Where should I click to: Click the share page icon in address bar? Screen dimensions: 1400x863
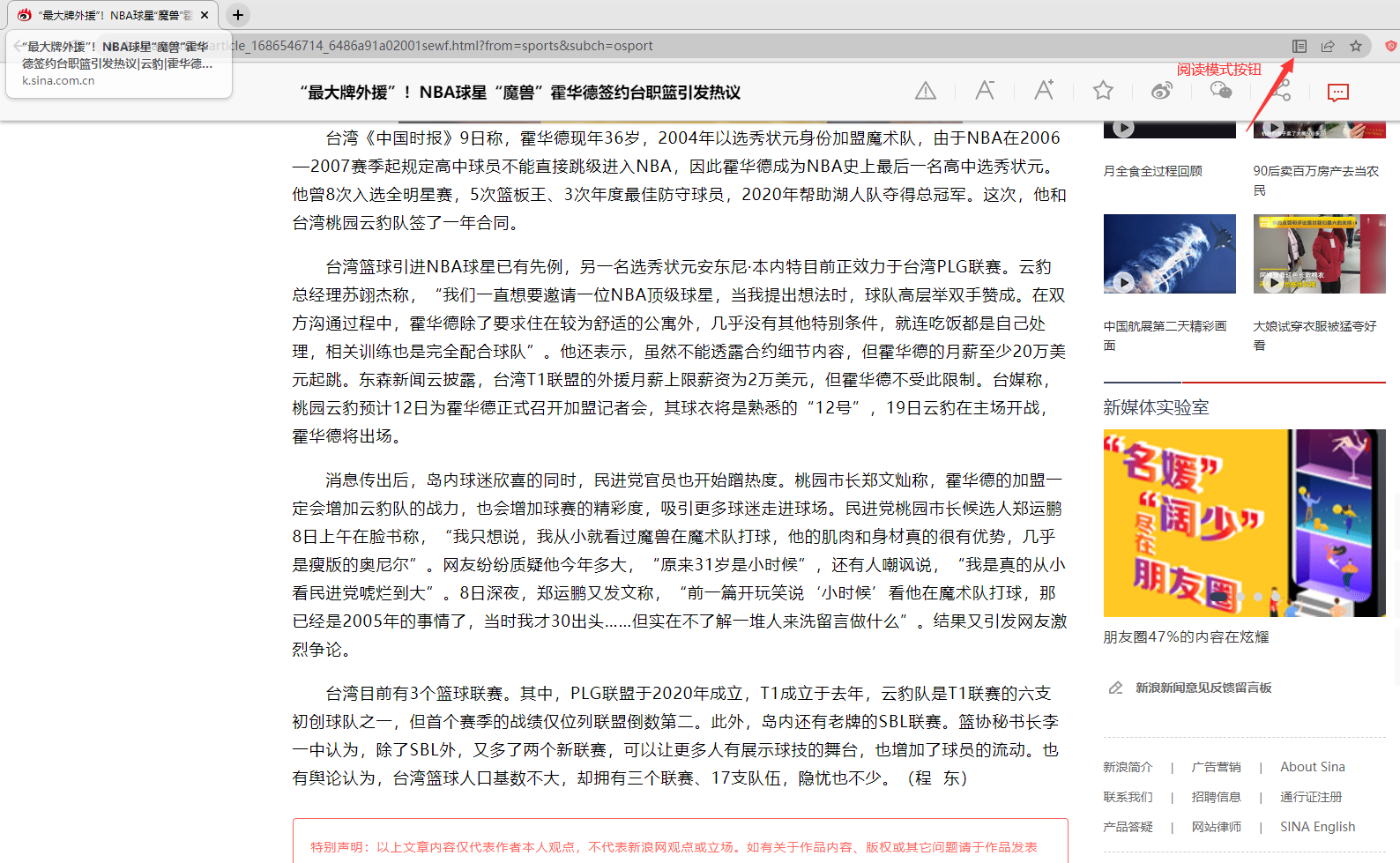(x=1327, y=46)
